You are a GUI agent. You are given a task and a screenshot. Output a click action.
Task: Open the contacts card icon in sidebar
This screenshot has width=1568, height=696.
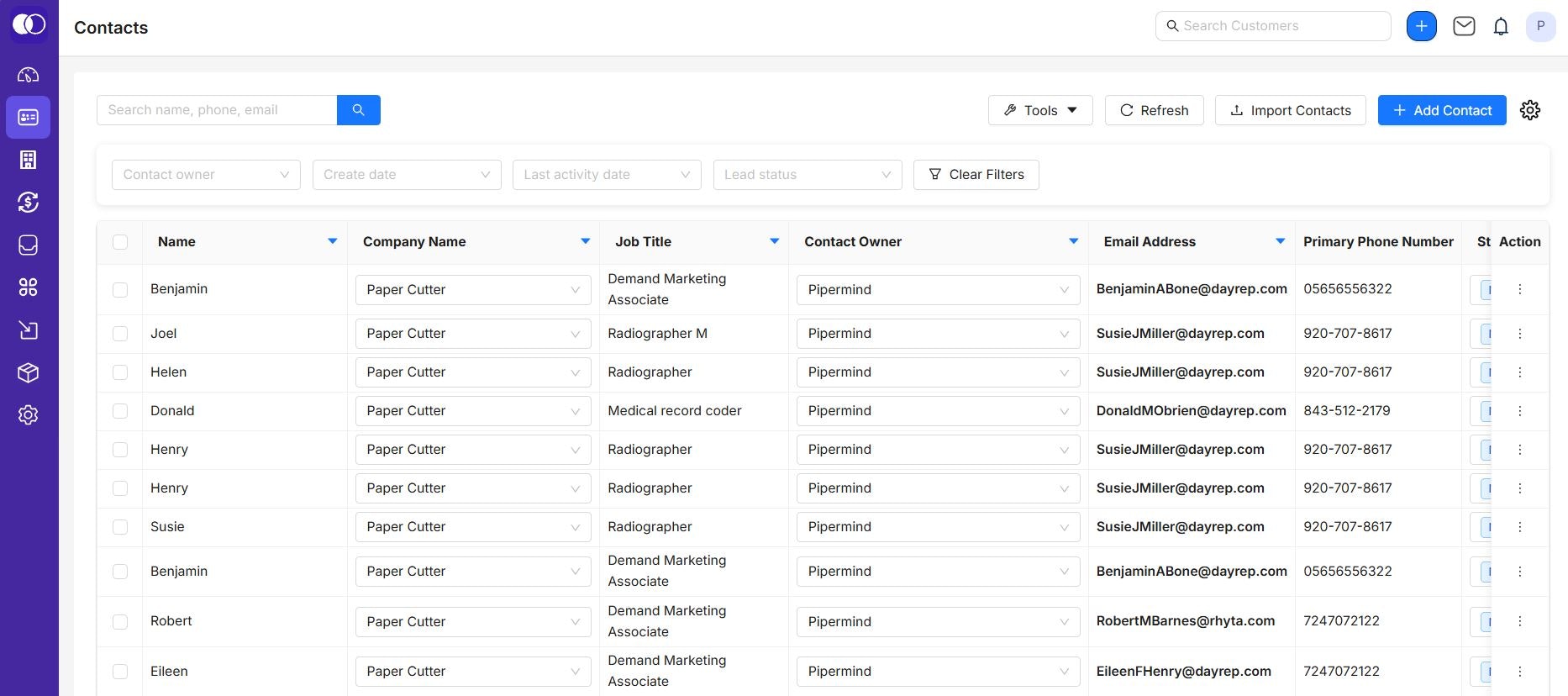tap(29, 117)
